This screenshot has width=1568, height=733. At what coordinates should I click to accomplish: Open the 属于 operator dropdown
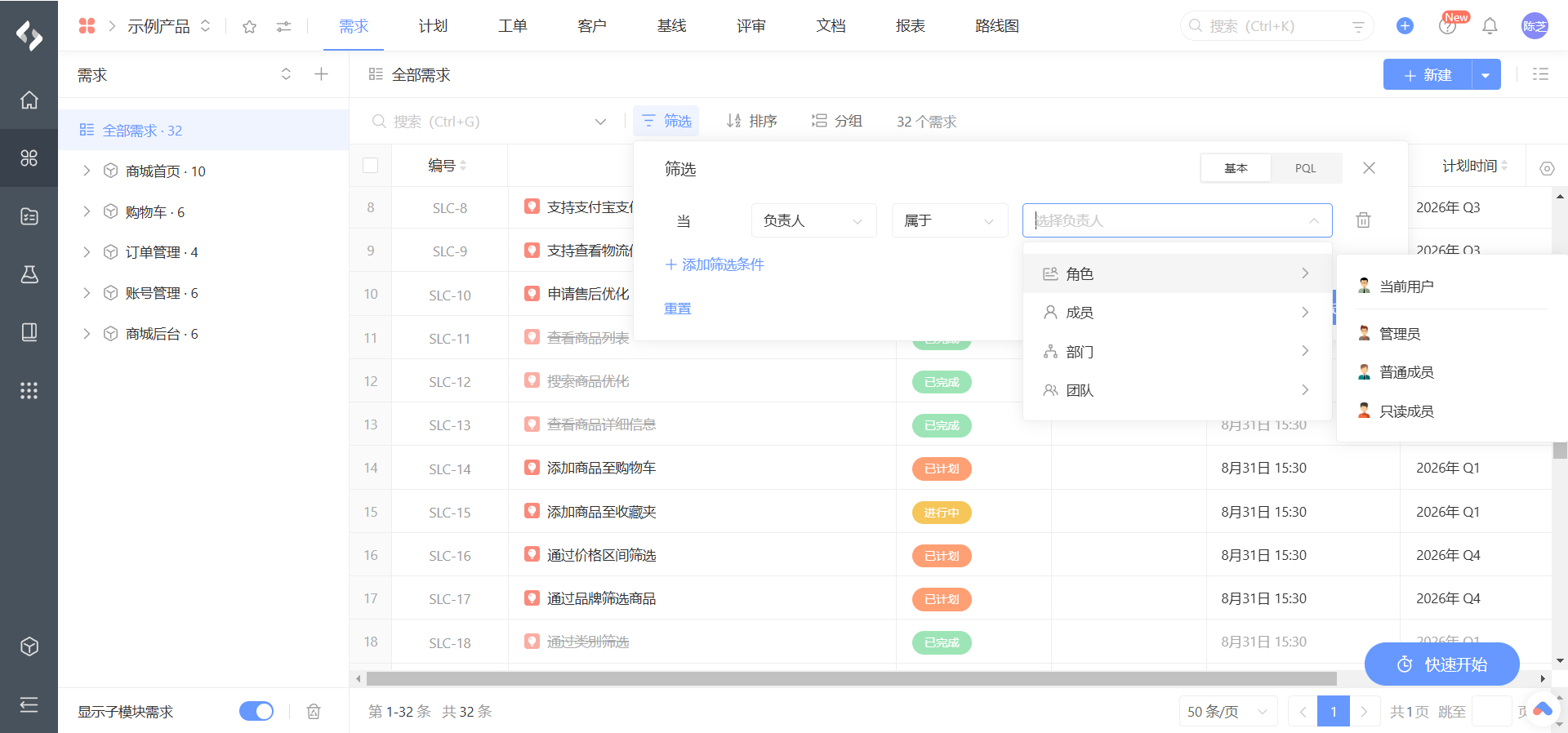[950, 220]
